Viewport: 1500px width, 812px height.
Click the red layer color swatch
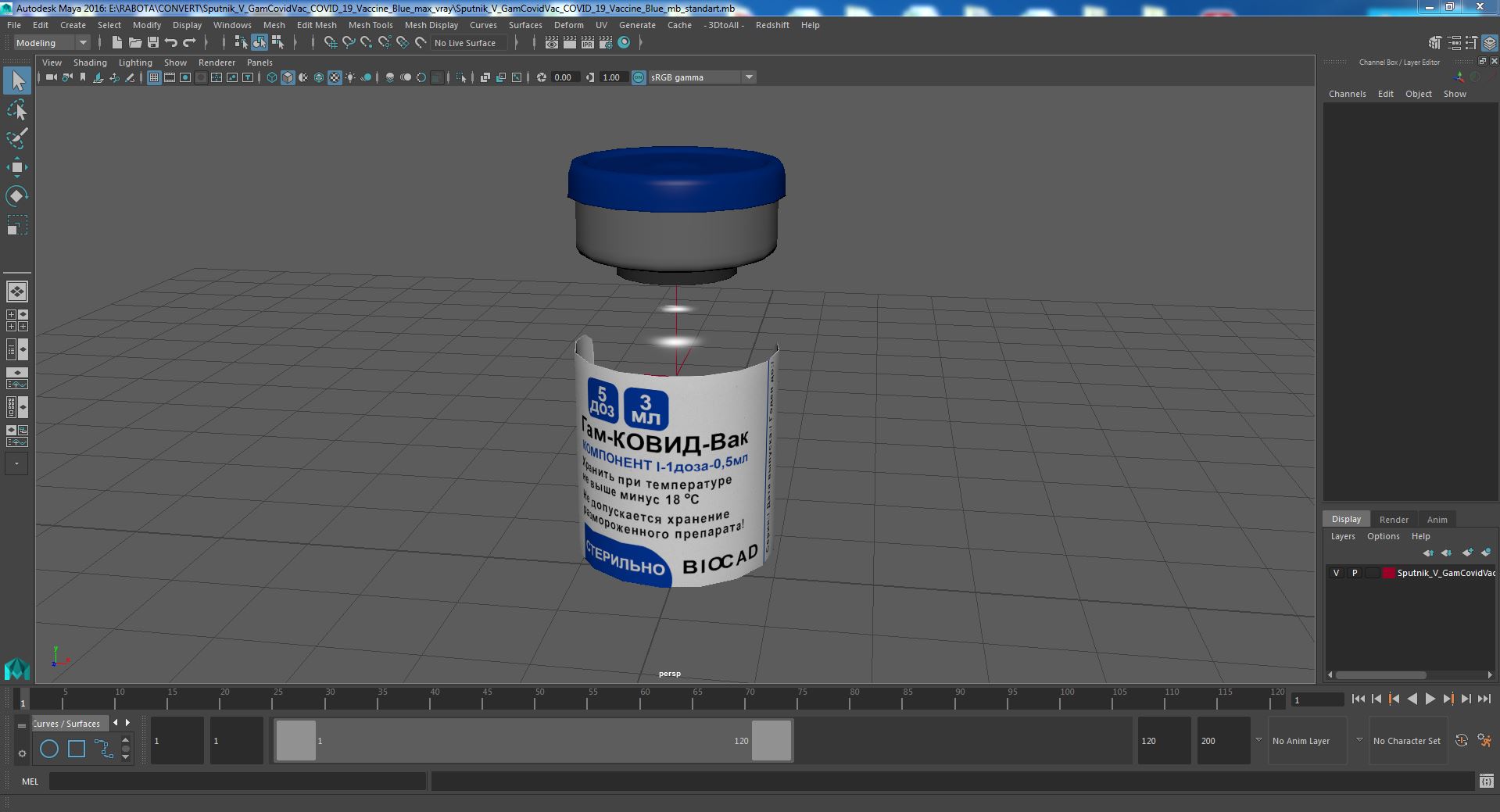[x=1389, y=573]
